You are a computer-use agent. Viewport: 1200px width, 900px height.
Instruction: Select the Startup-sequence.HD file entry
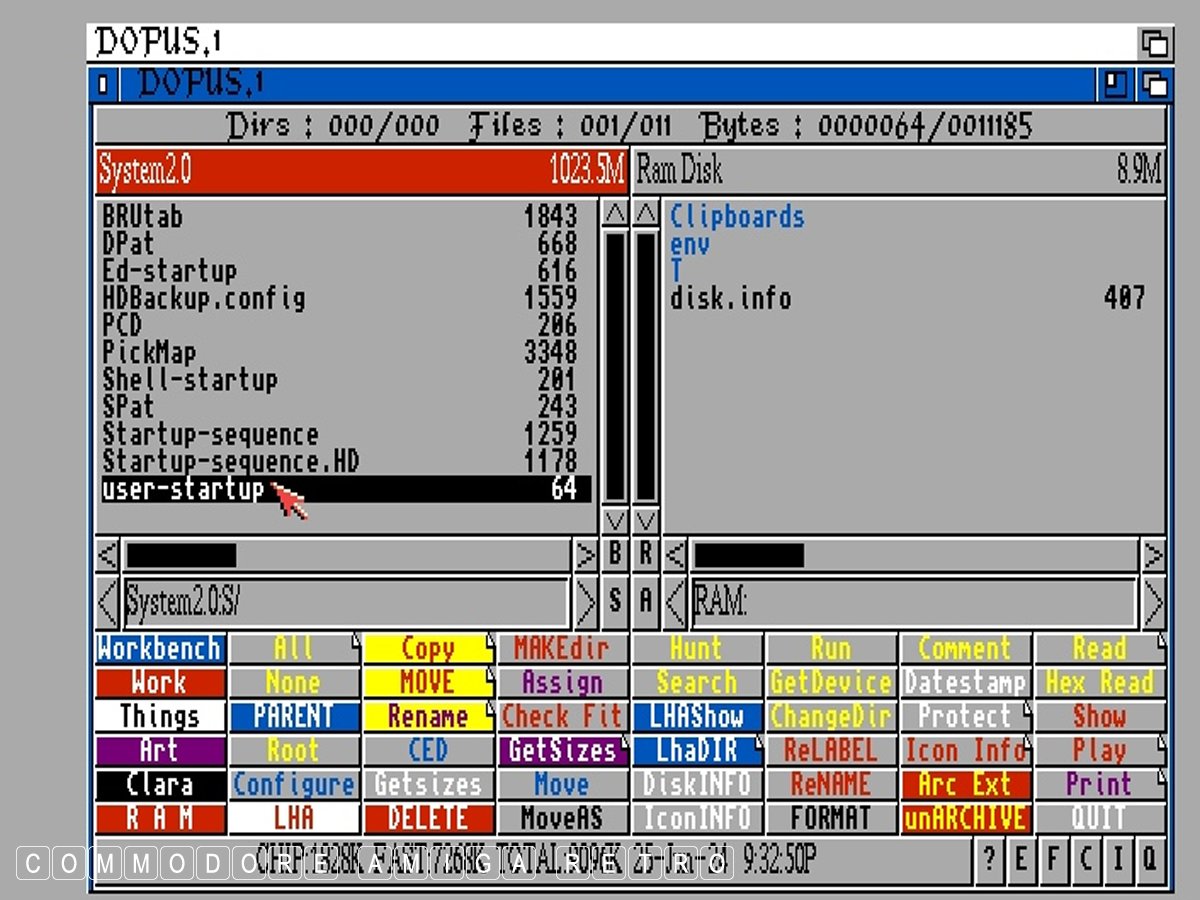point(230,462)
